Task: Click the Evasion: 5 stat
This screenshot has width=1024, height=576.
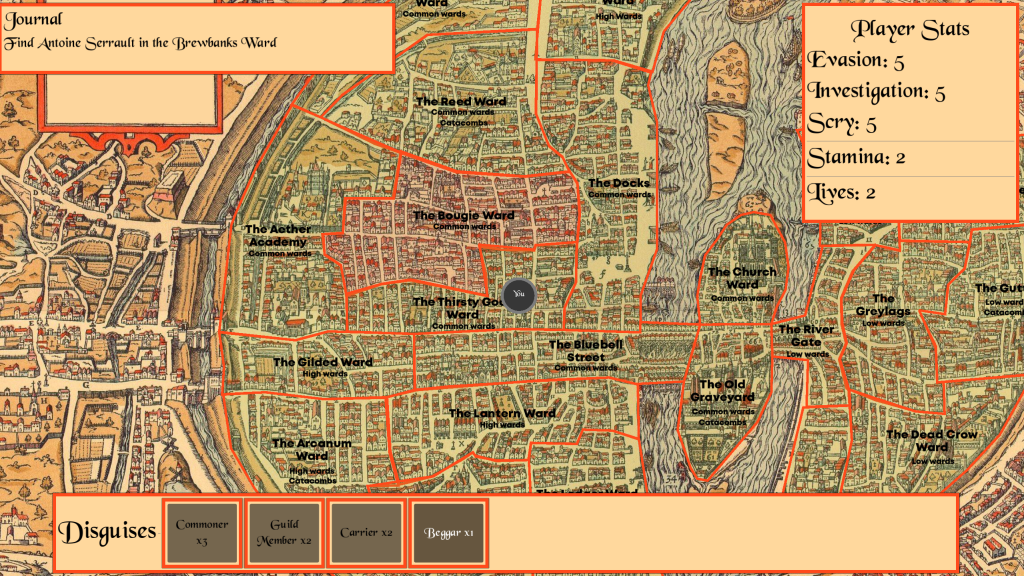Action: [856, 60]
